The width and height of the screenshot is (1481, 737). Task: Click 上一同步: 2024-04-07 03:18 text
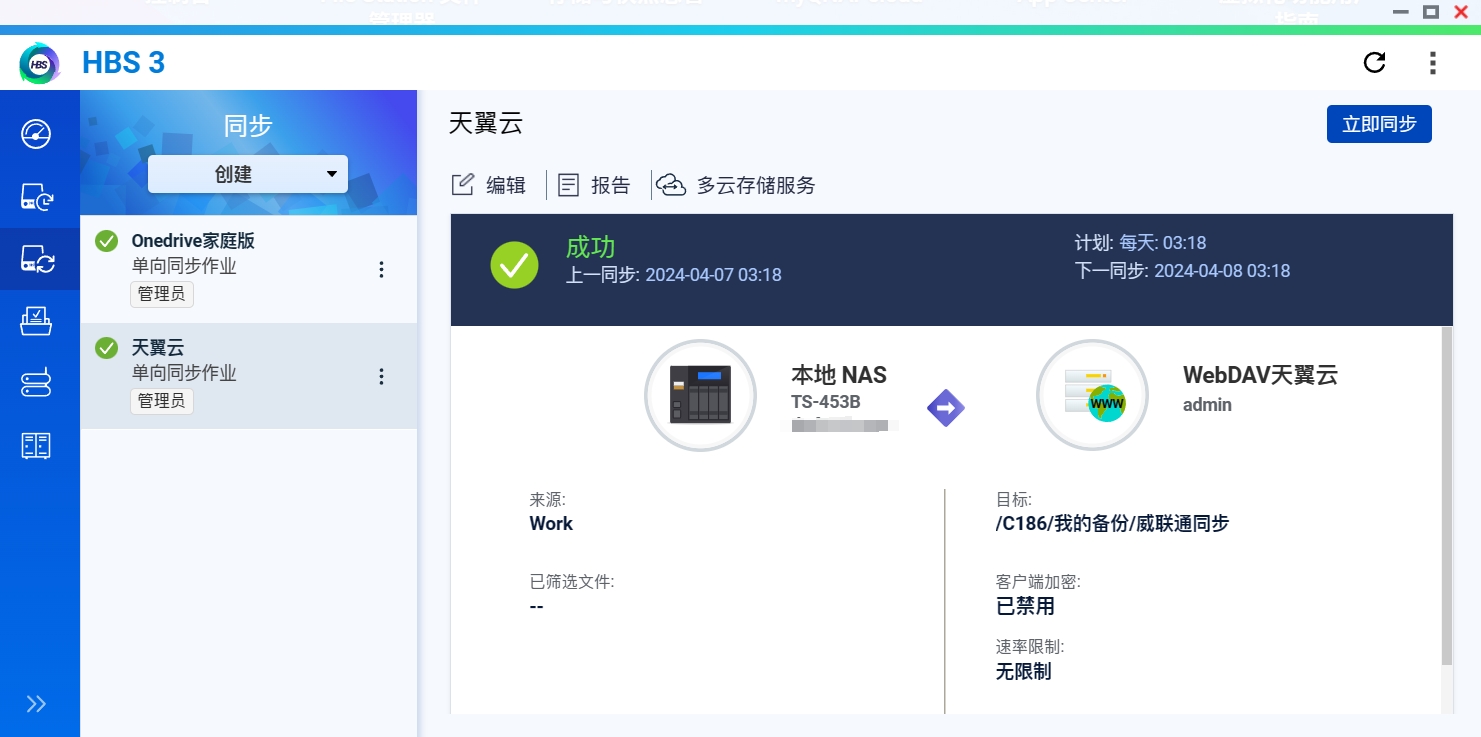(x=674, y=274)
